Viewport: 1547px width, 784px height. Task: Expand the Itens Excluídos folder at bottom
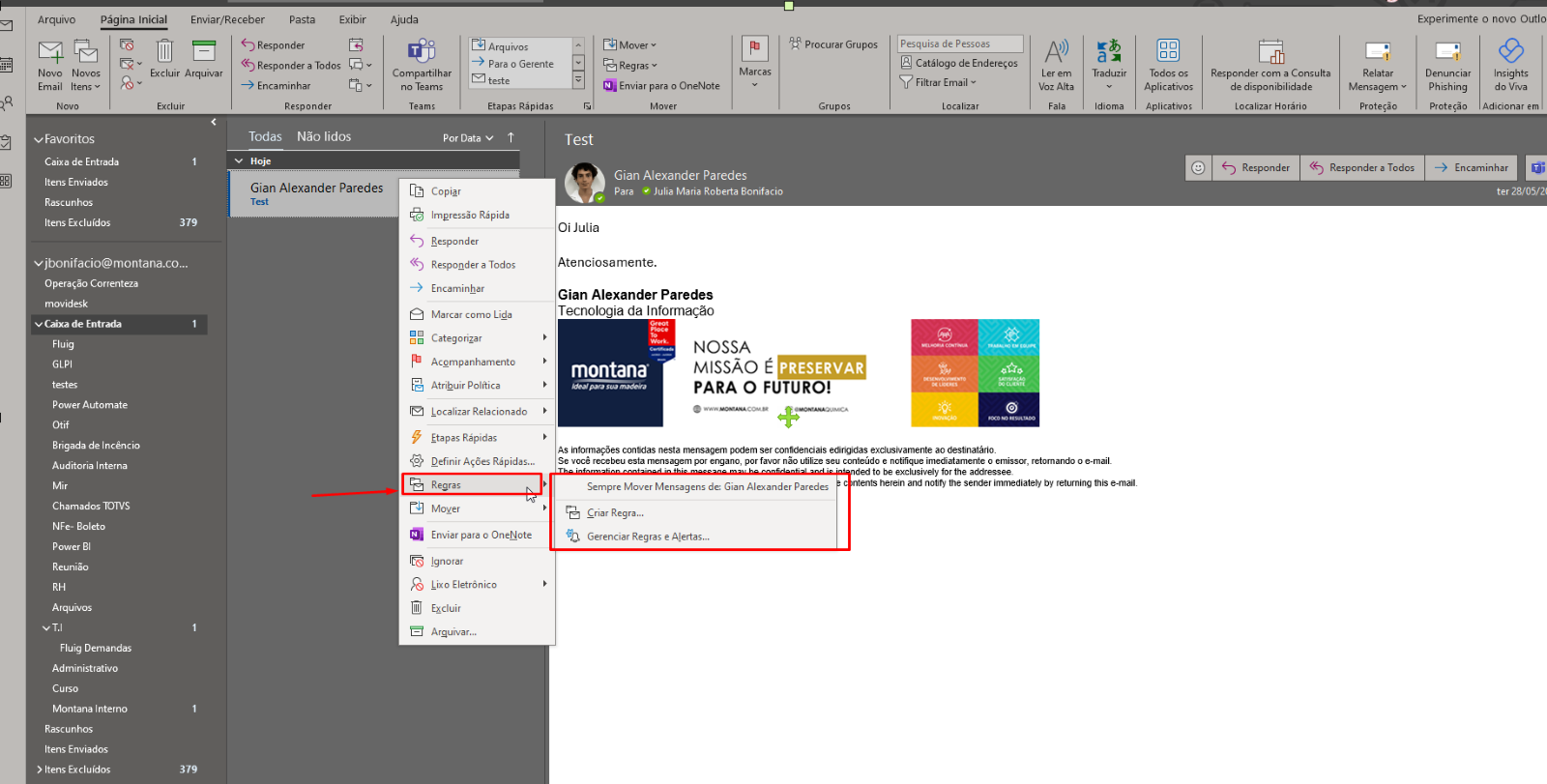(39, 769)
